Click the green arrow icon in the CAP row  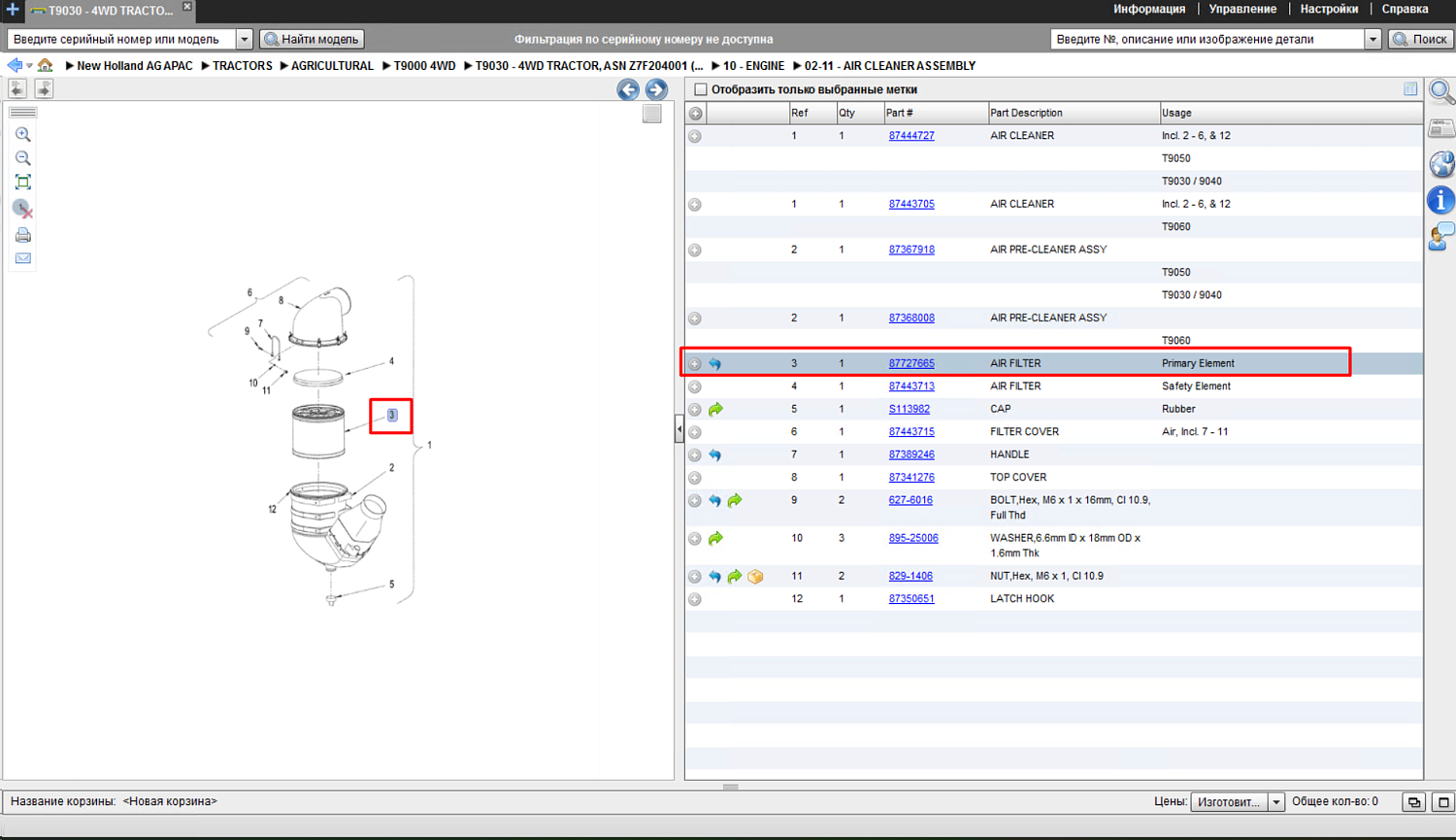(x=715, y=410)
